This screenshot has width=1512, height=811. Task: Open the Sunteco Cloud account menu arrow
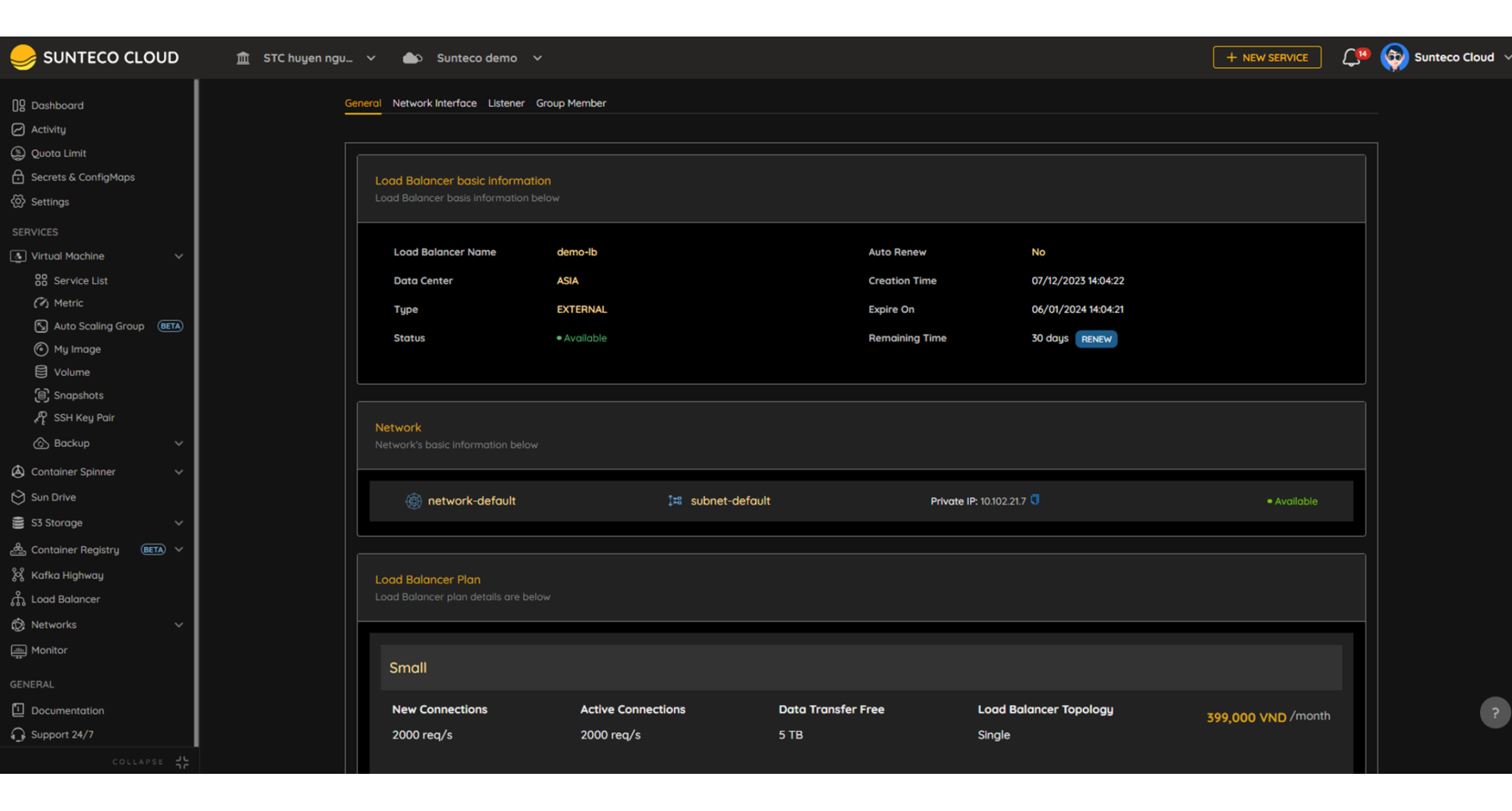[x=1506, y=57]
